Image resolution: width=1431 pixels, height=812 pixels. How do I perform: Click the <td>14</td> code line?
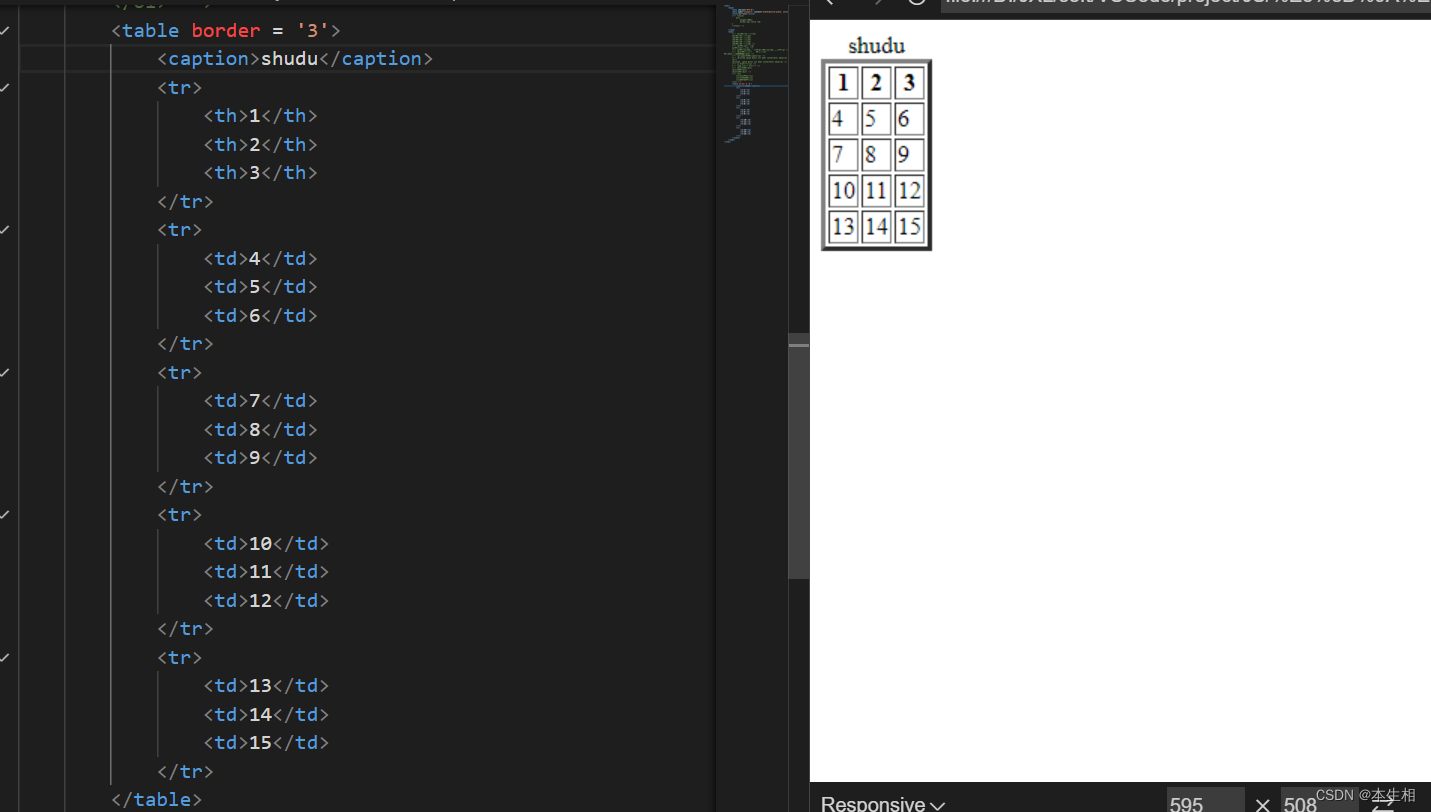pyautogui.click(x=267, y=715)
